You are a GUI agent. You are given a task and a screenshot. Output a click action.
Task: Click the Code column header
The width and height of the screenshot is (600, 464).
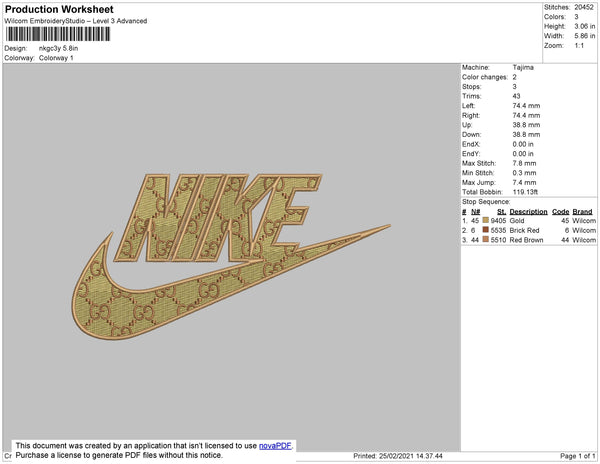pyautogui.click(x=561, y=212)
